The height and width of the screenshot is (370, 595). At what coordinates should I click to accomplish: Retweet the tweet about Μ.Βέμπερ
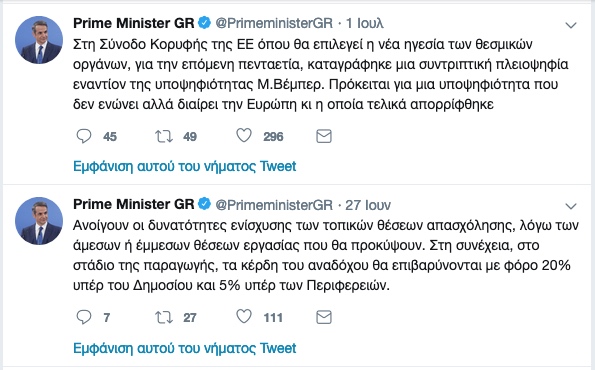[x=164, y=136]
